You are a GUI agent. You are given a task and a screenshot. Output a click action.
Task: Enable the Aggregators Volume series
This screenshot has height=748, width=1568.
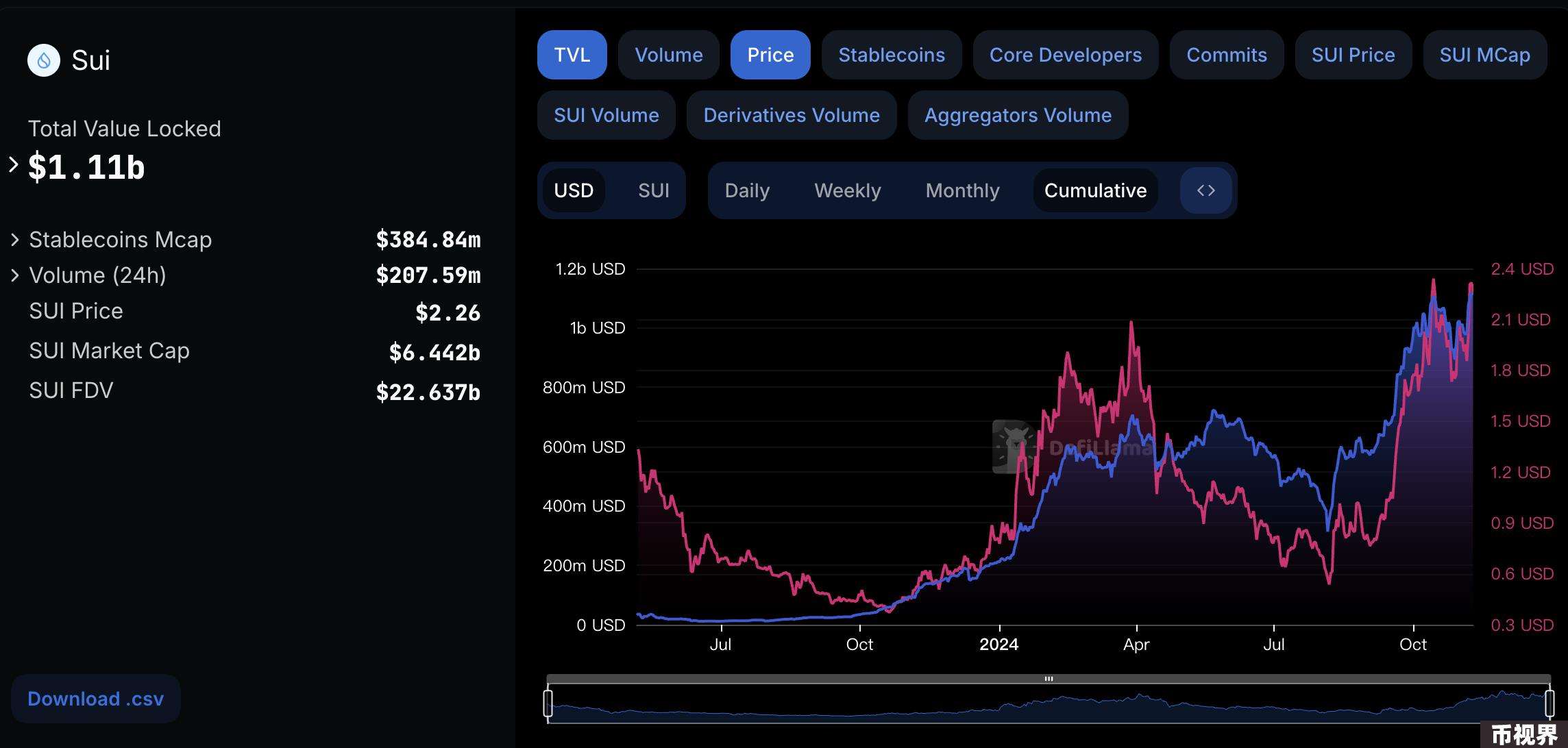pos(1018,115)
